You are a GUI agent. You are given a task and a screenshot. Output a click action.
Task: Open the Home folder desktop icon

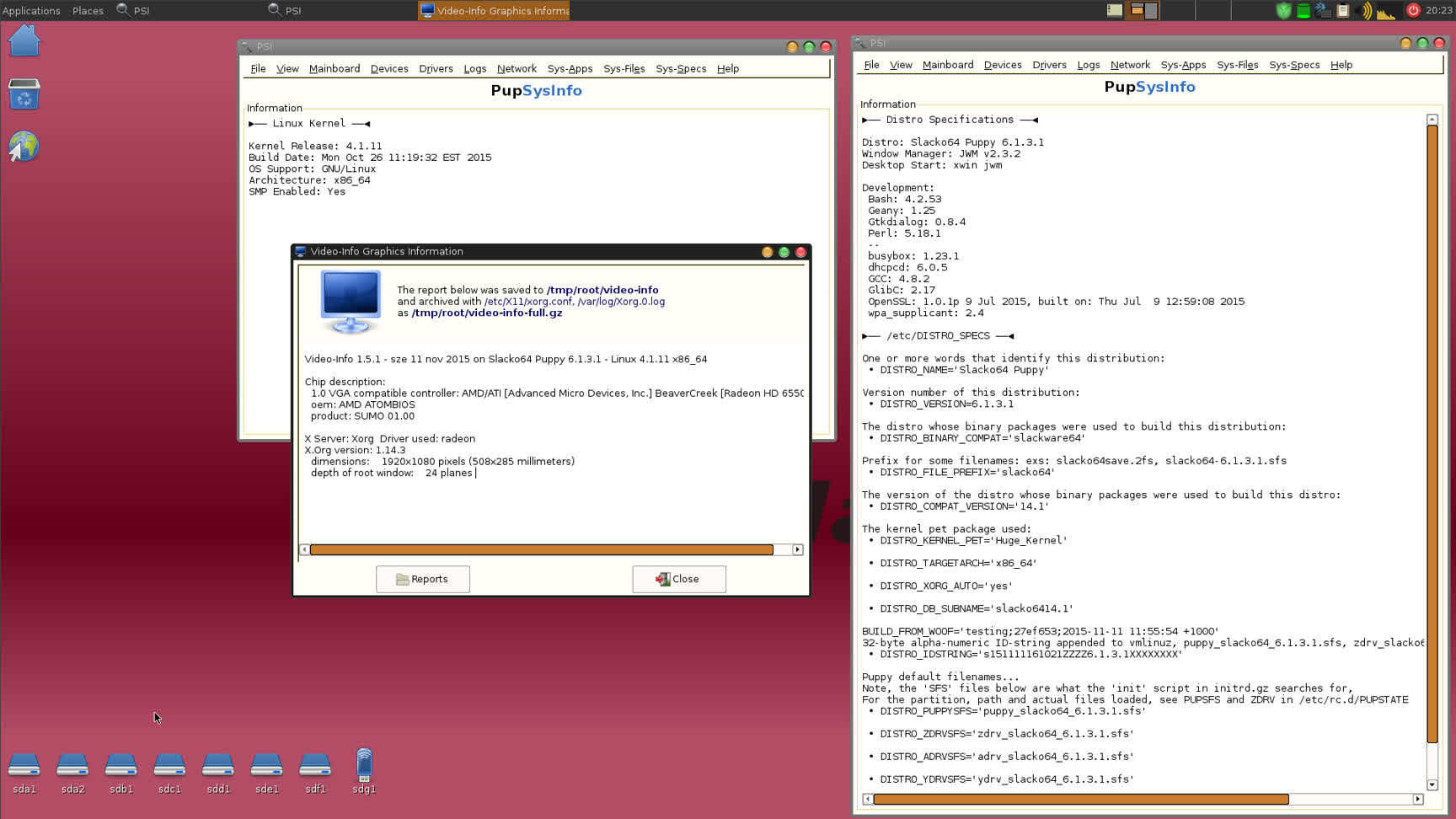pyautogui.click(x=24, y=40)
